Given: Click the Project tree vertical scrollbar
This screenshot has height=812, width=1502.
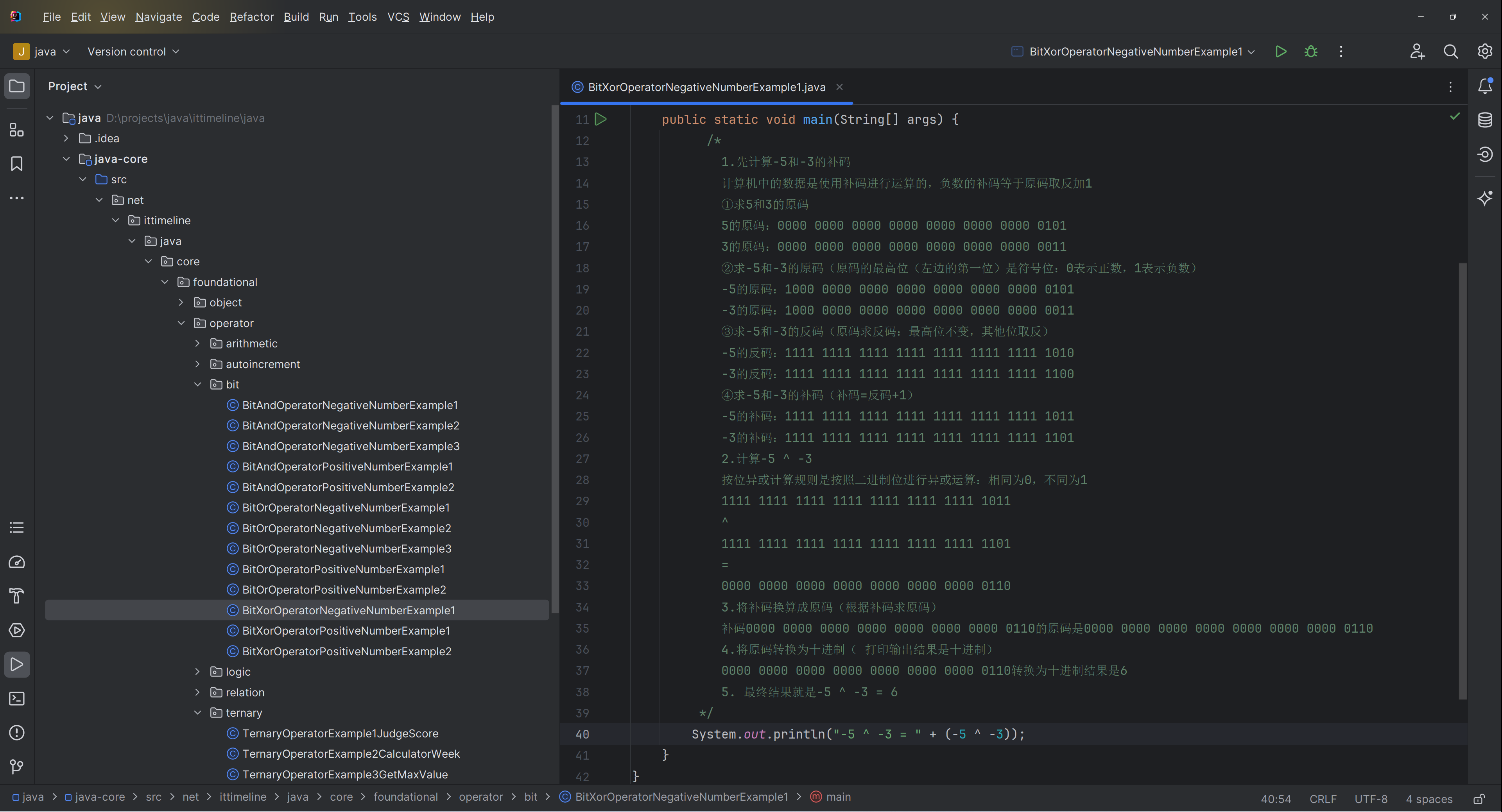Looking at the screenshot, I should [554, 358].
